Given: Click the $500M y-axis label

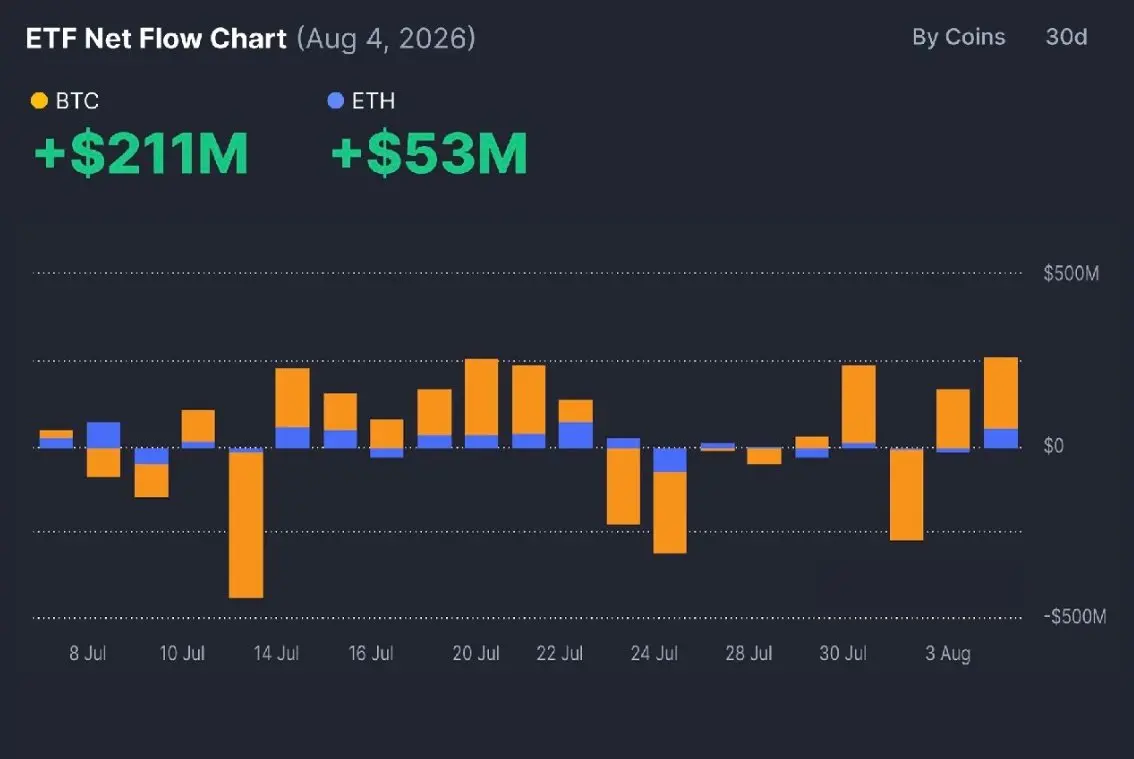Looking at the screenshot, I should coord(1071,274).
